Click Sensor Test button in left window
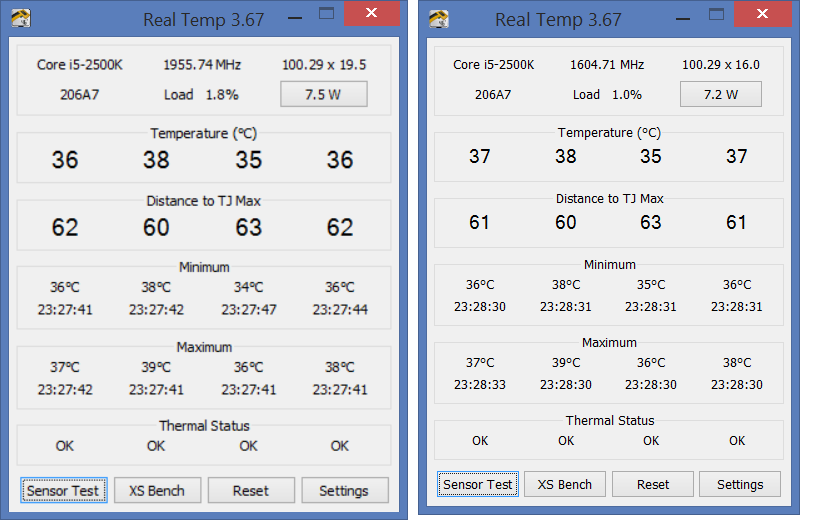The width and height of the screenshot is (823, 527). (x=64, y=490)
